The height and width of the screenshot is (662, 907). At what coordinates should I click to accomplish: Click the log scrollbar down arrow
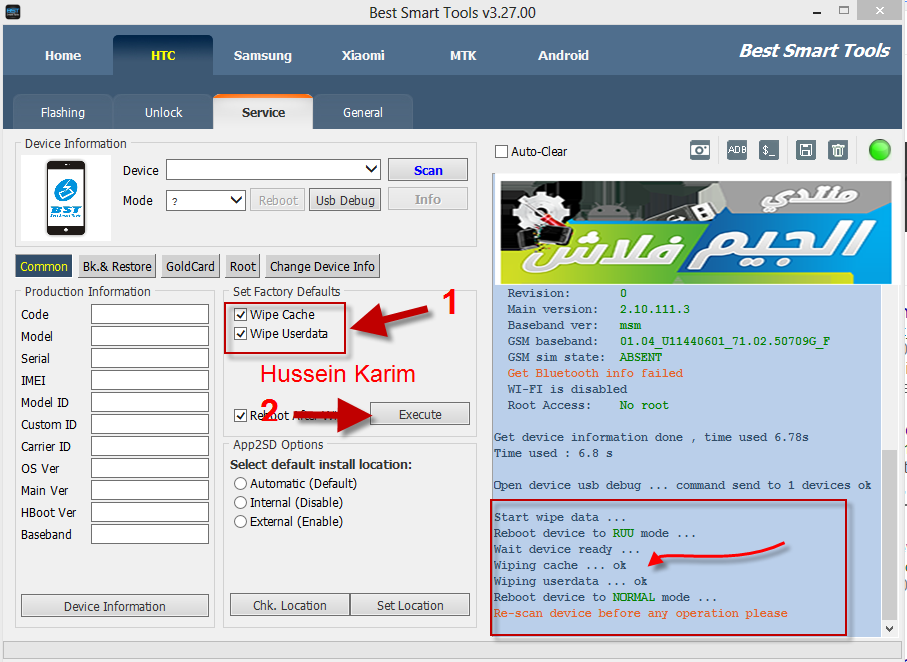[890, 628]
